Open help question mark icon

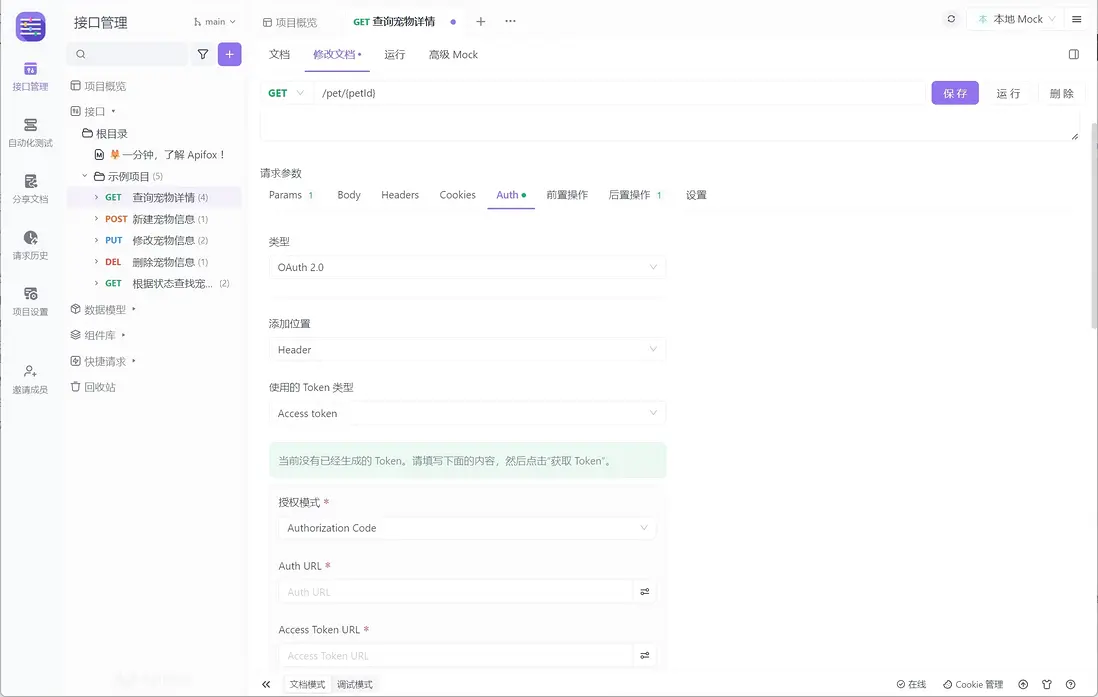point(1071,684)
